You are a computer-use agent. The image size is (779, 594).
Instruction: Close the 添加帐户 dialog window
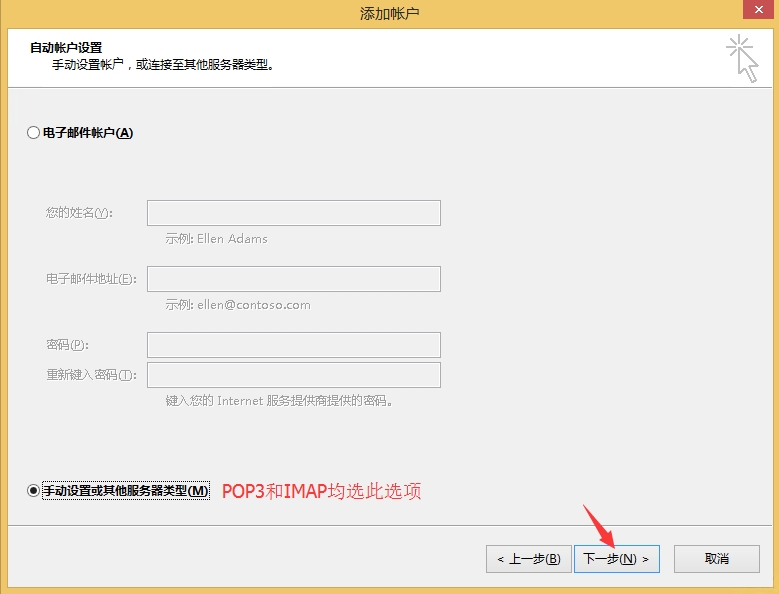pyautogui.click(x=759, y=9)
